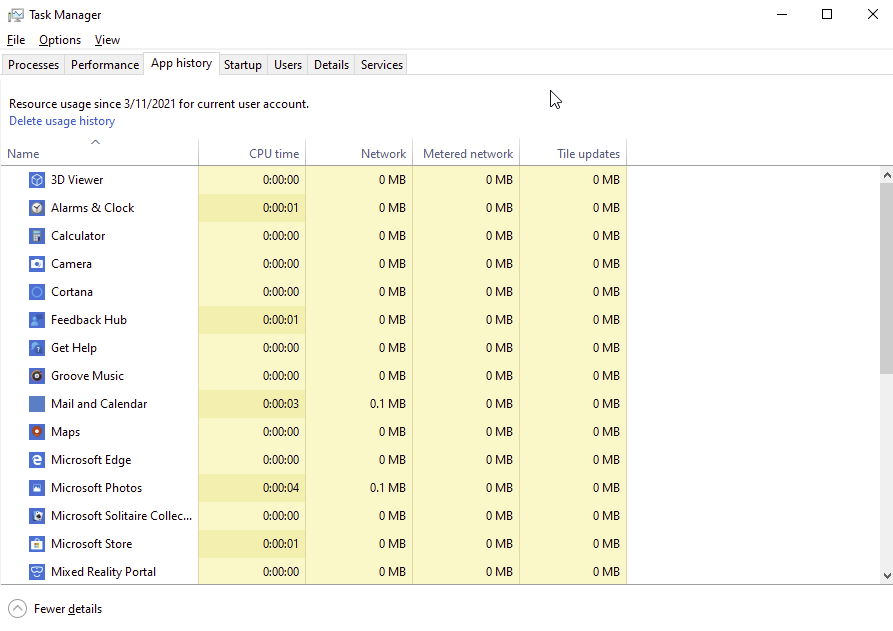The width and height of the screenshot is (893, 631).
Task: Click the Mail and Calendar icon
Action: (37, 404)
